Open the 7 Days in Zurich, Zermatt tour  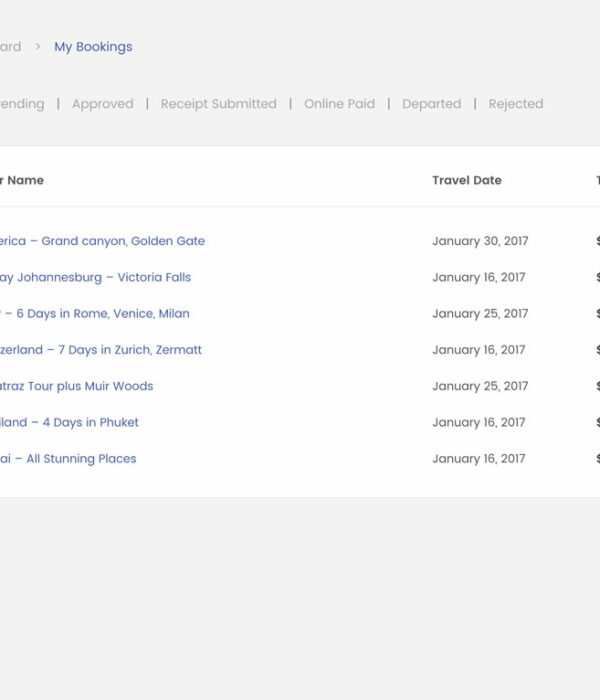pyautogui.click(x=101, y=350)
